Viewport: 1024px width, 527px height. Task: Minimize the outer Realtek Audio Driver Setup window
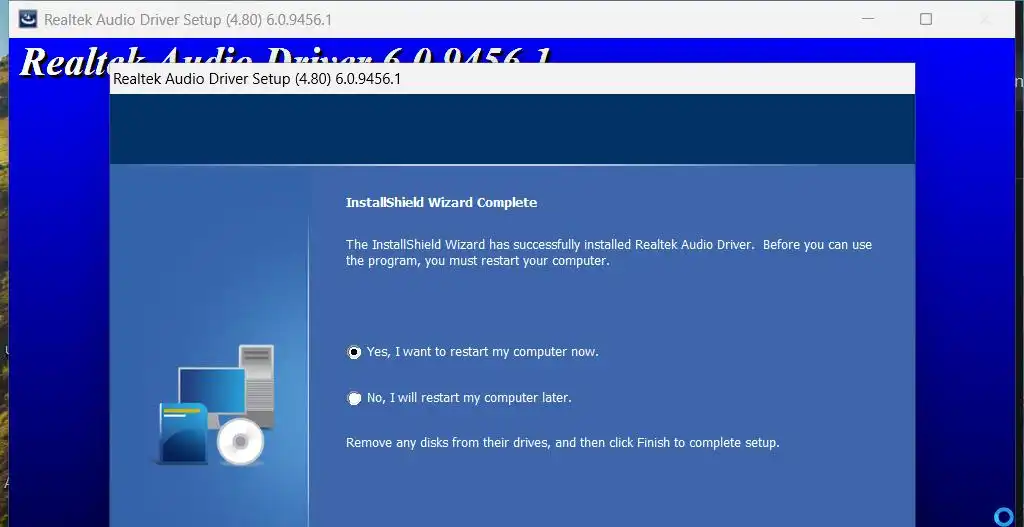pyautogui.click(x=868, y=19)
